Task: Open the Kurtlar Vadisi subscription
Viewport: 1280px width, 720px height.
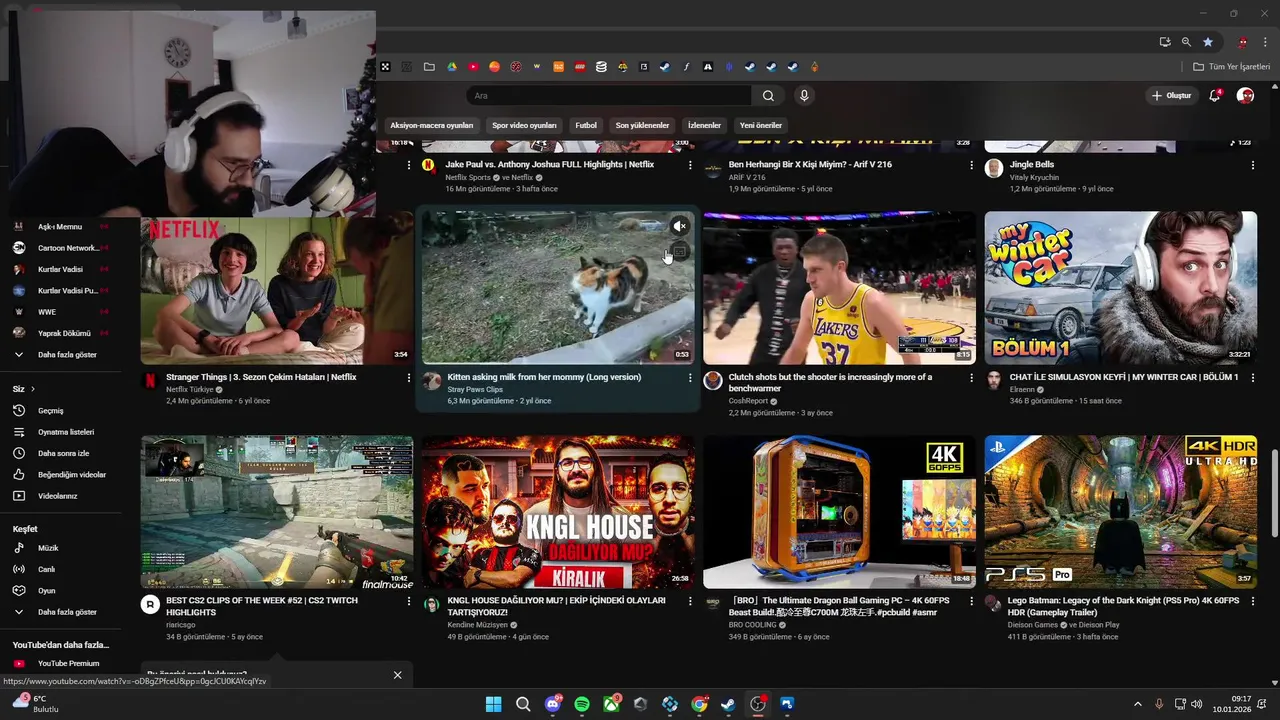Action: click(x=60, y=269)
